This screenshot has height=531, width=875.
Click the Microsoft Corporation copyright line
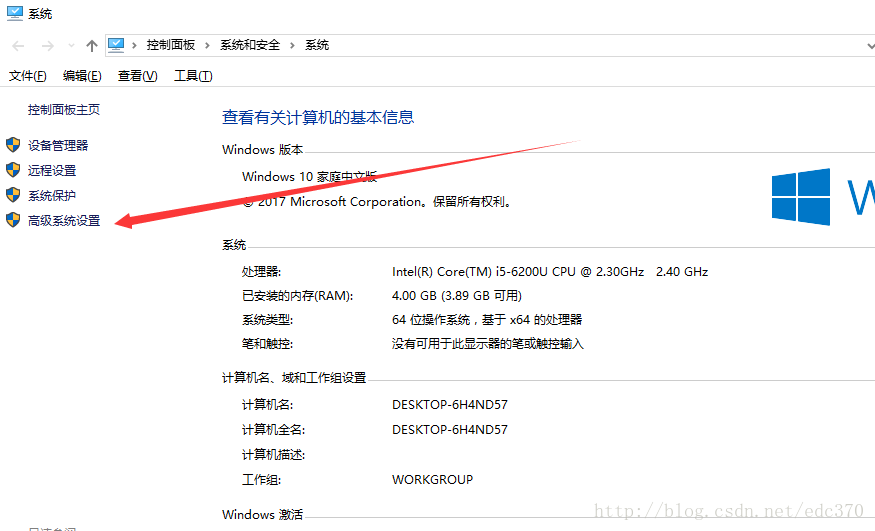click(377, 202)
